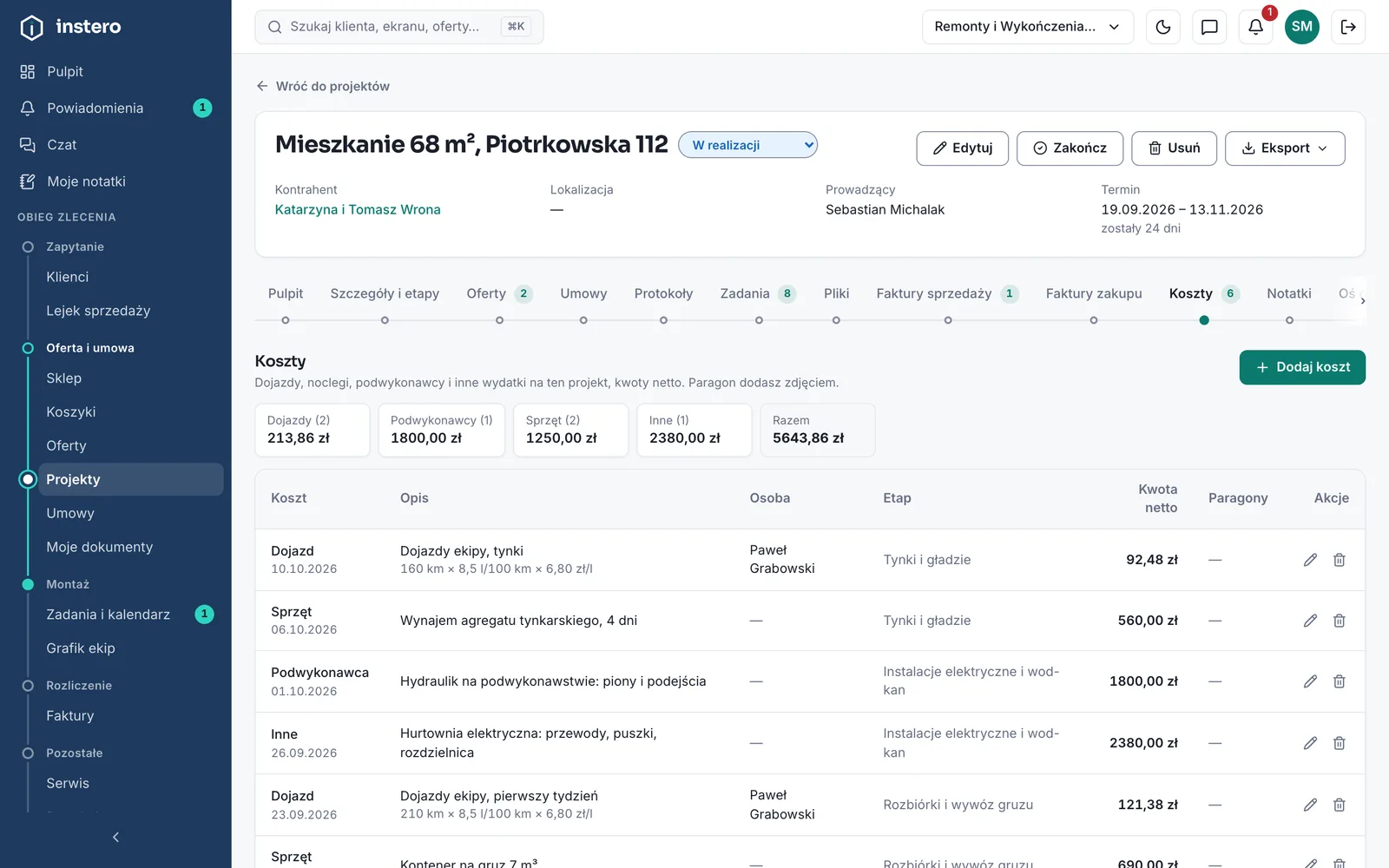Viewport: 1389px width, 868px height.
Task: Open the Zadania tab
Action: pyautogui.click(x=757, y=293)
